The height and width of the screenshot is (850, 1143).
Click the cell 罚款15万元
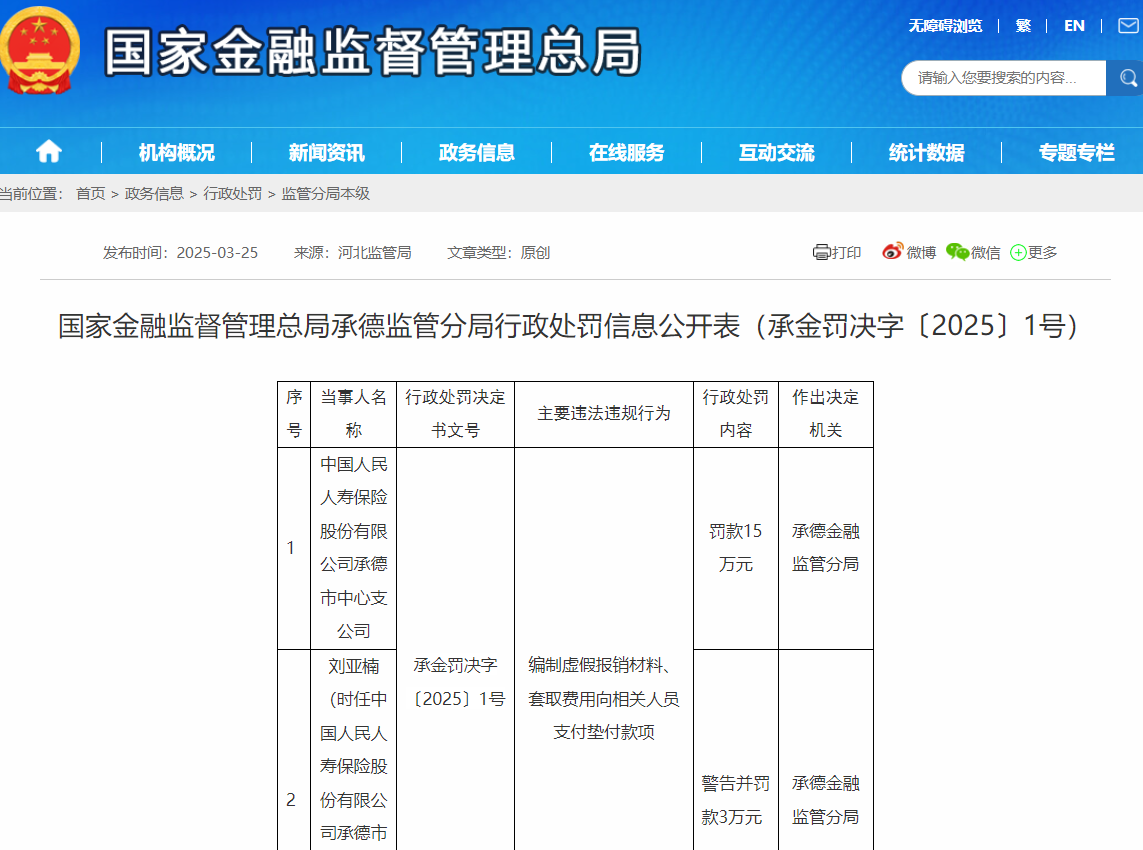736,547
